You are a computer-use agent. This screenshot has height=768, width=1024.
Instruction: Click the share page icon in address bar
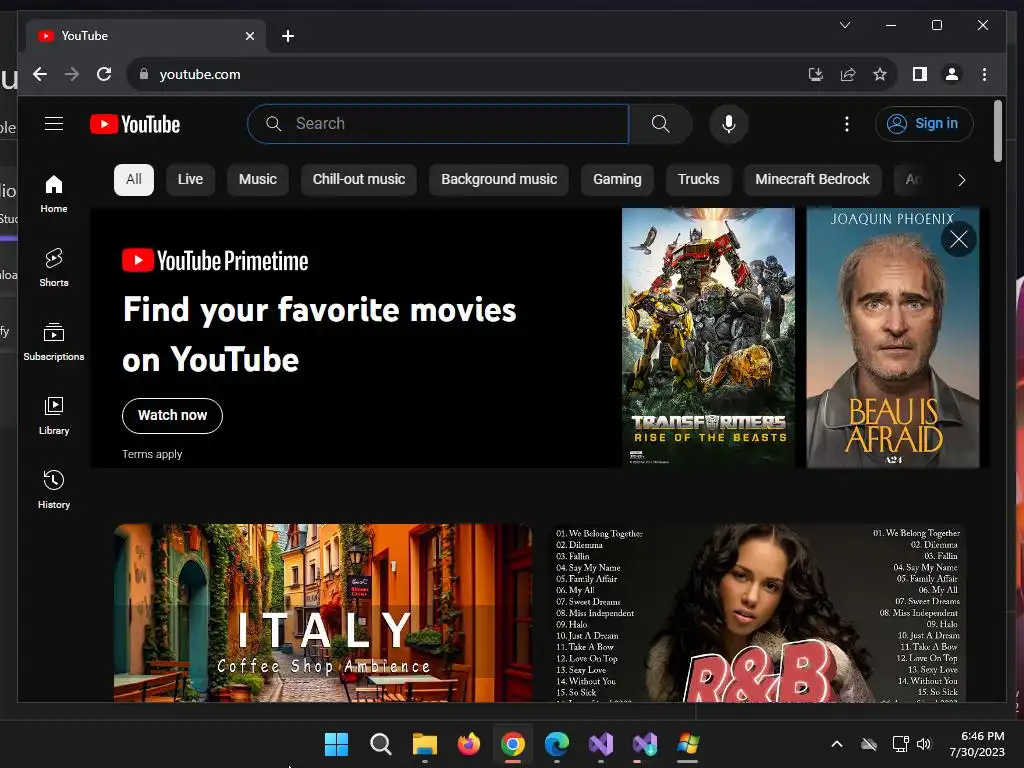(848, 74)
